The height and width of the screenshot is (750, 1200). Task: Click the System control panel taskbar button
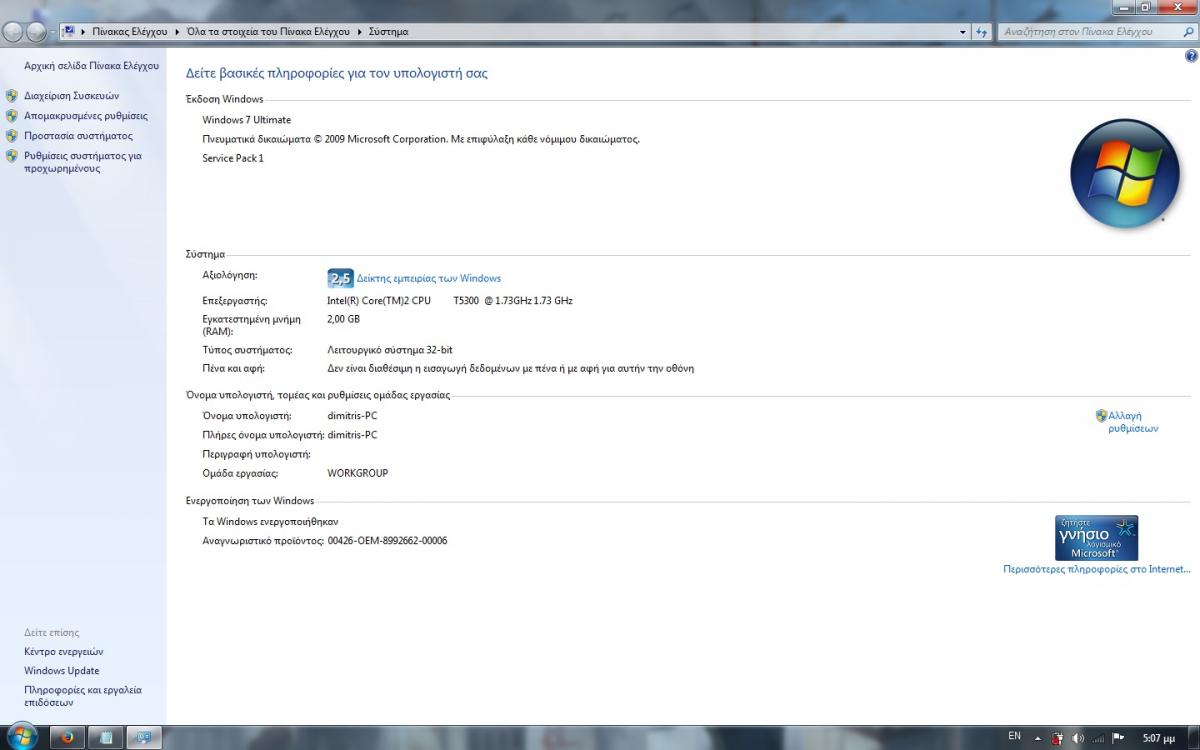[144, 737]
